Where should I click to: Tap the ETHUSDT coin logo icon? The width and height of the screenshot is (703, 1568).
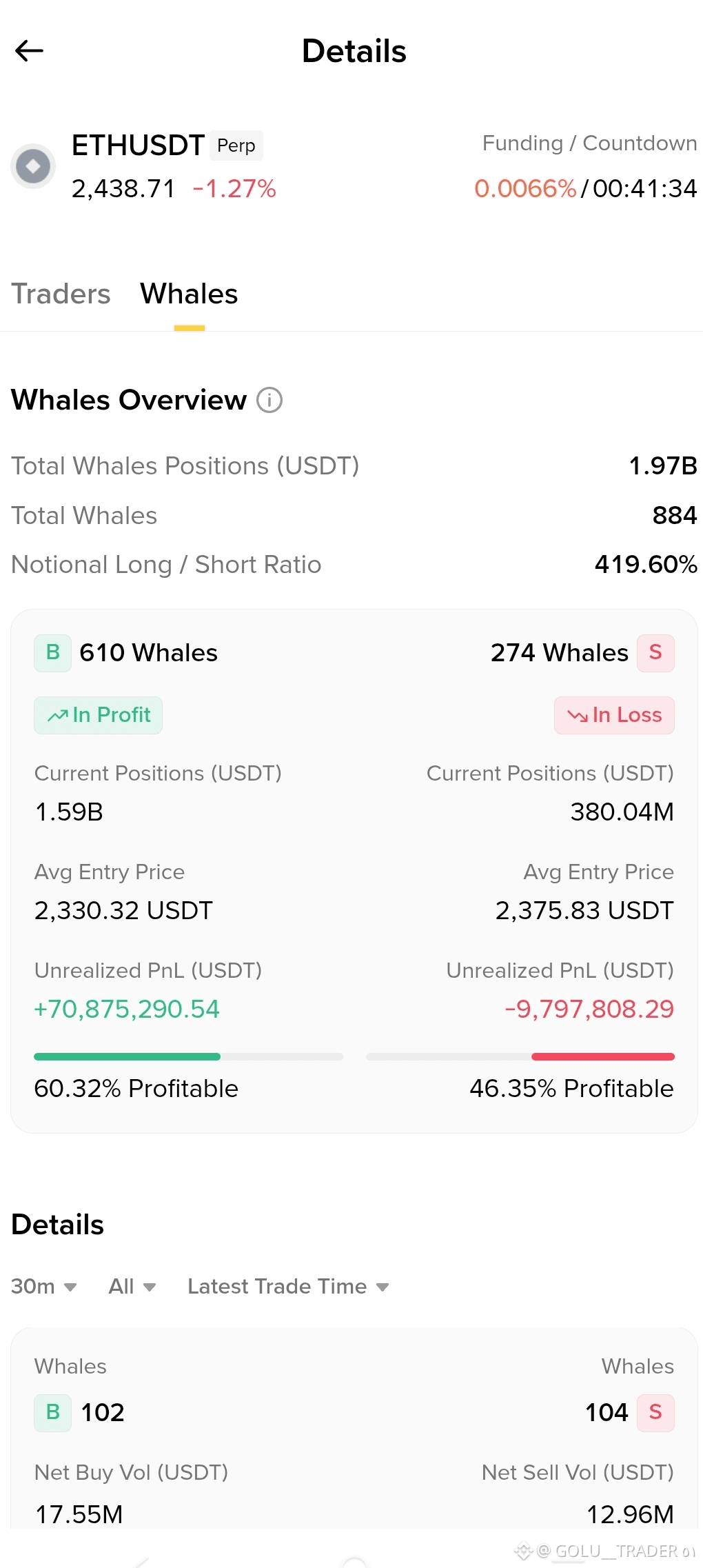[33, 166]
